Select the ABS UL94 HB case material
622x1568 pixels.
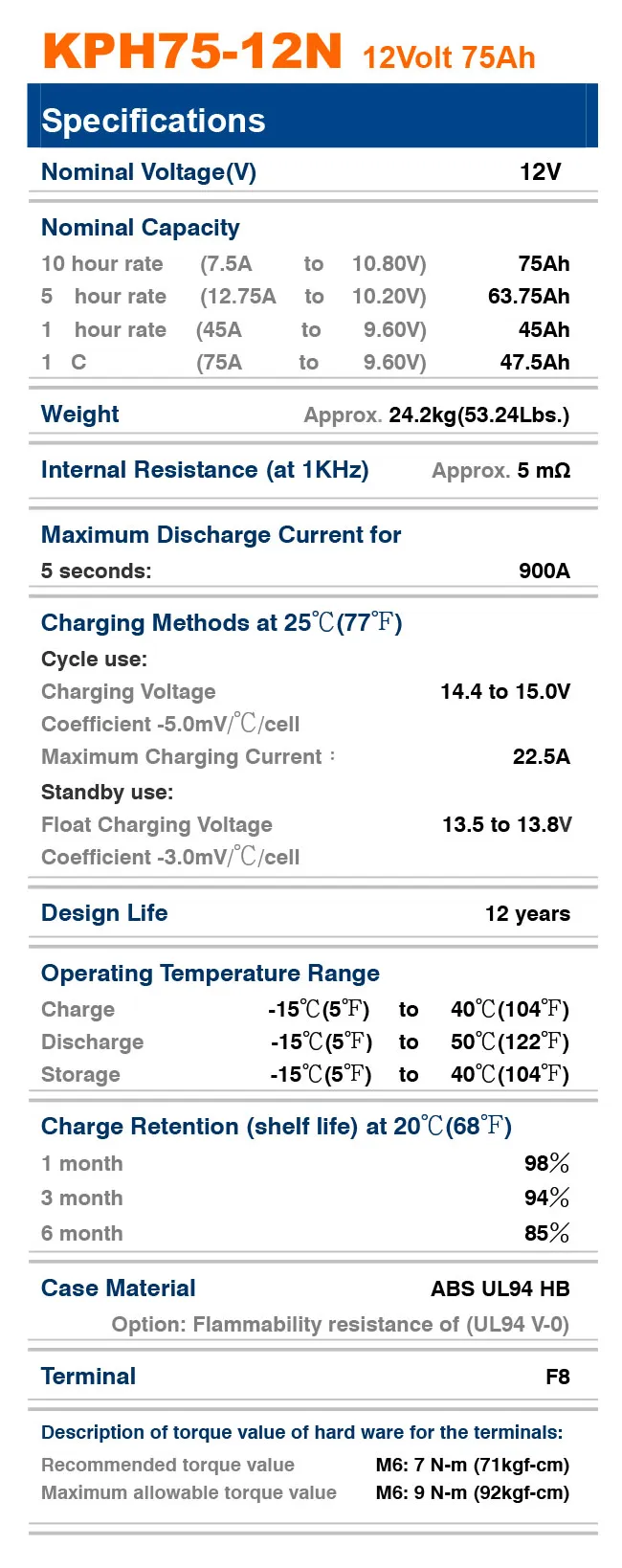500,1289
